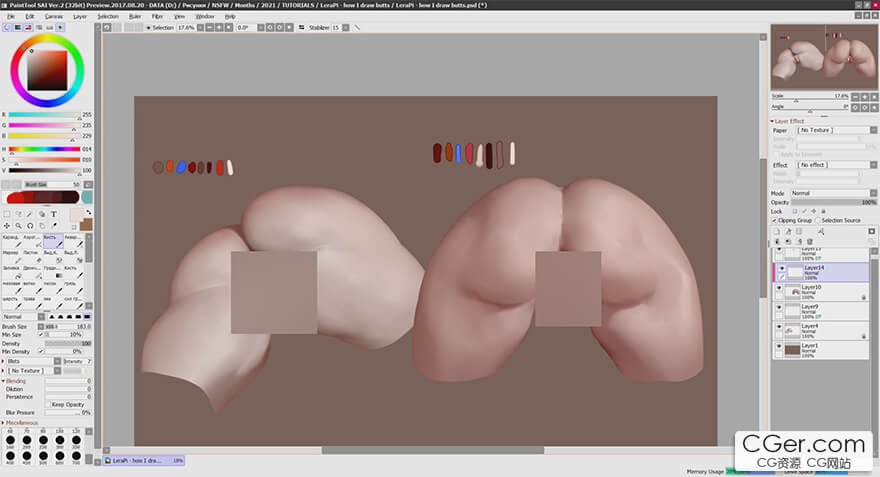880x477 pixels.
Task: Create a new layer in layer panel
Action: pos(777,231)
